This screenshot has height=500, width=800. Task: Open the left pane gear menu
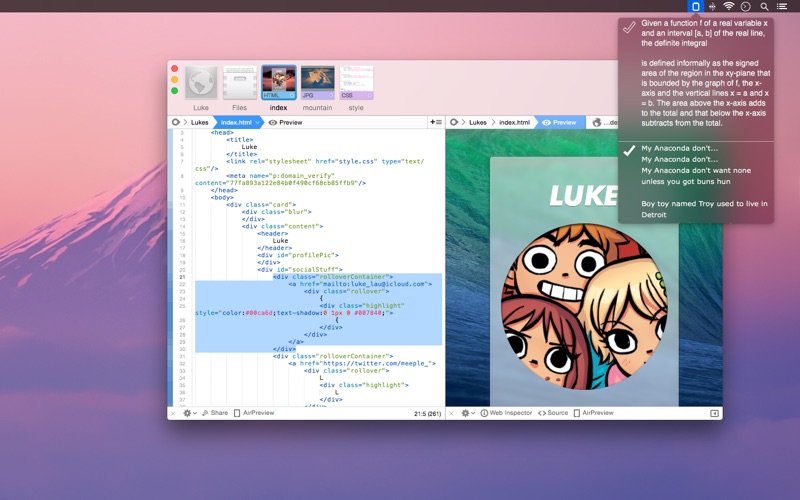coord(190,413)
